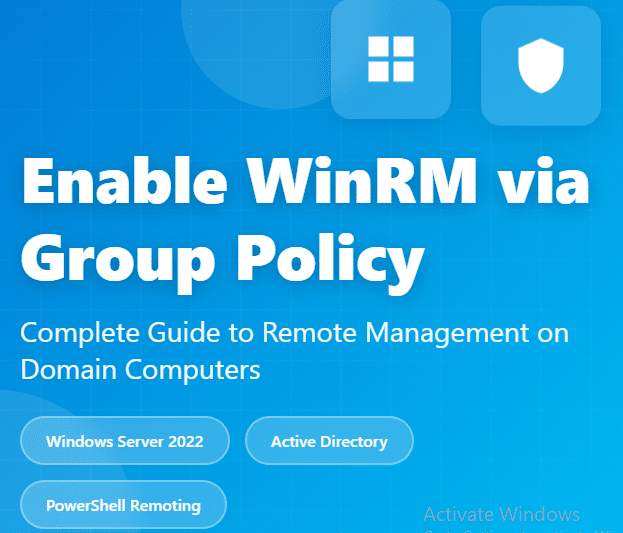Select the Active Directory tag
This screenshot has width=623, height=533.
329,441
